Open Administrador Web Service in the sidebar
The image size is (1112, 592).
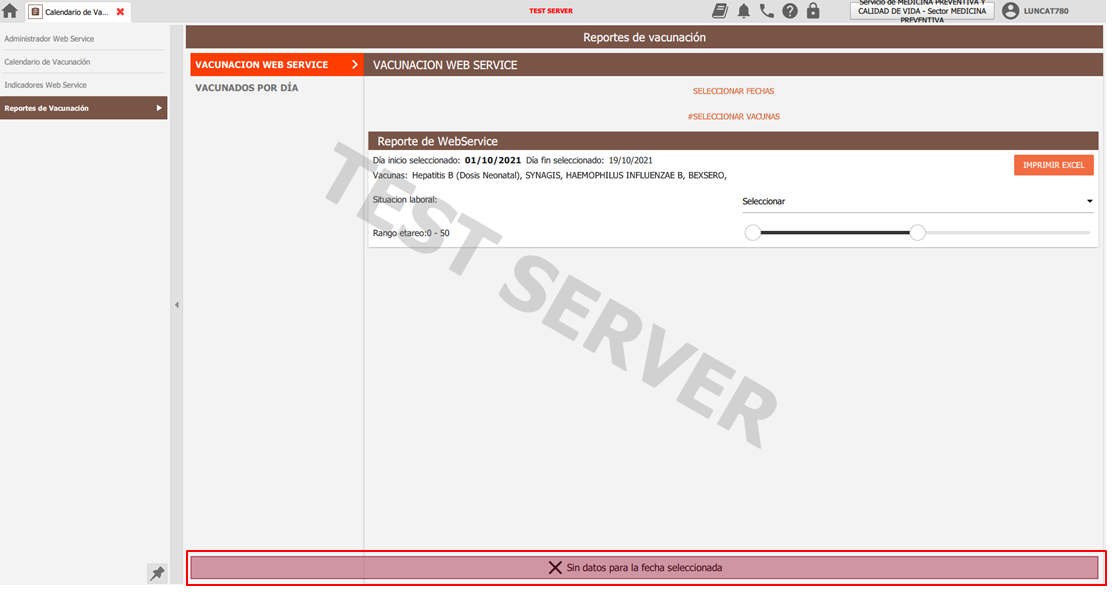pyautogui.click(x=49, y=39)
